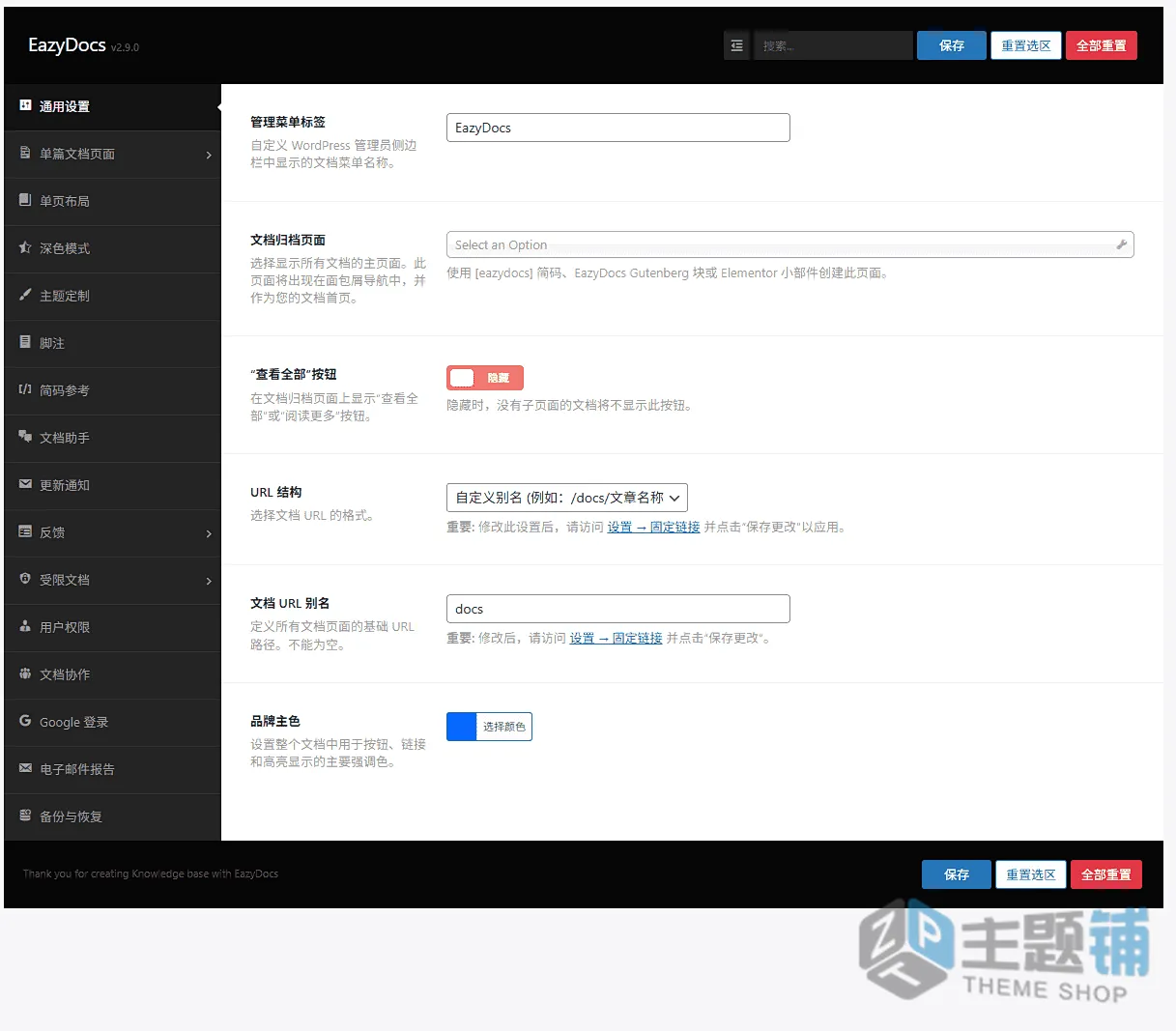
Task: Click the 文档协作 group icon
Action: [x=25, y=673]
